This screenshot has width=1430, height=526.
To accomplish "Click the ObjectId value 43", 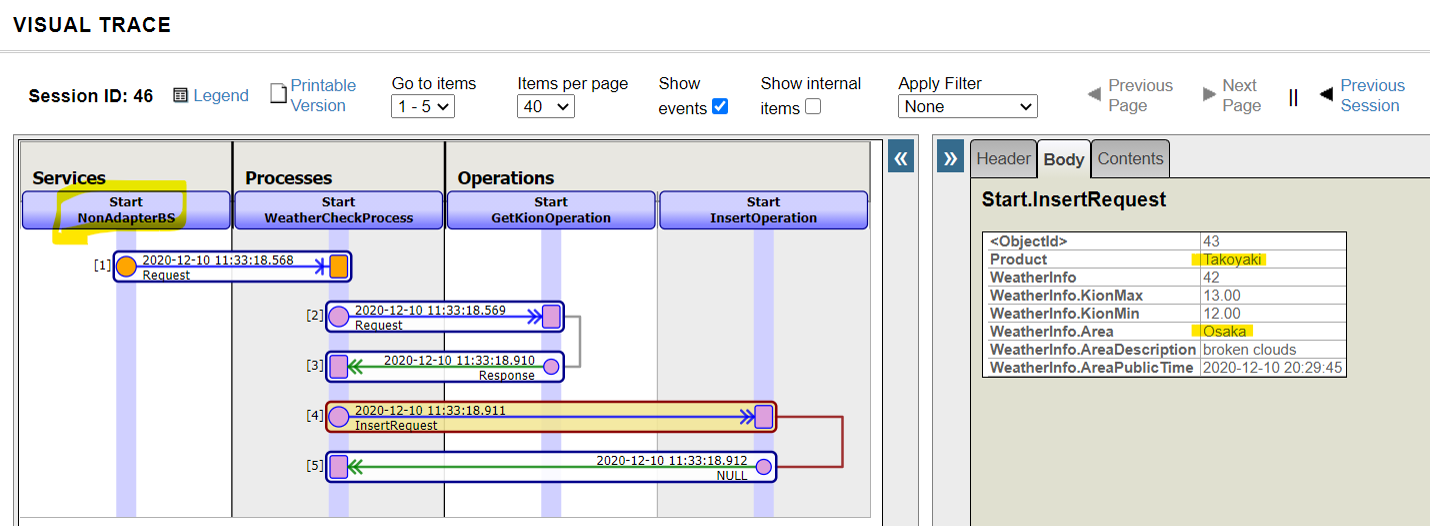I will coord(1212,242).
